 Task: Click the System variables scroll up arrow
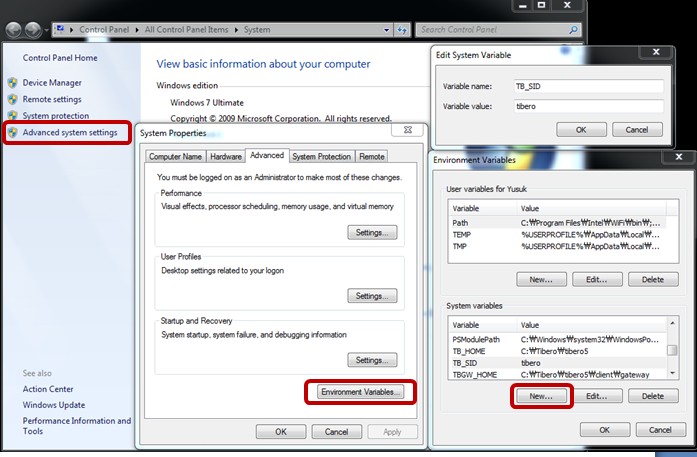[673, 323]
